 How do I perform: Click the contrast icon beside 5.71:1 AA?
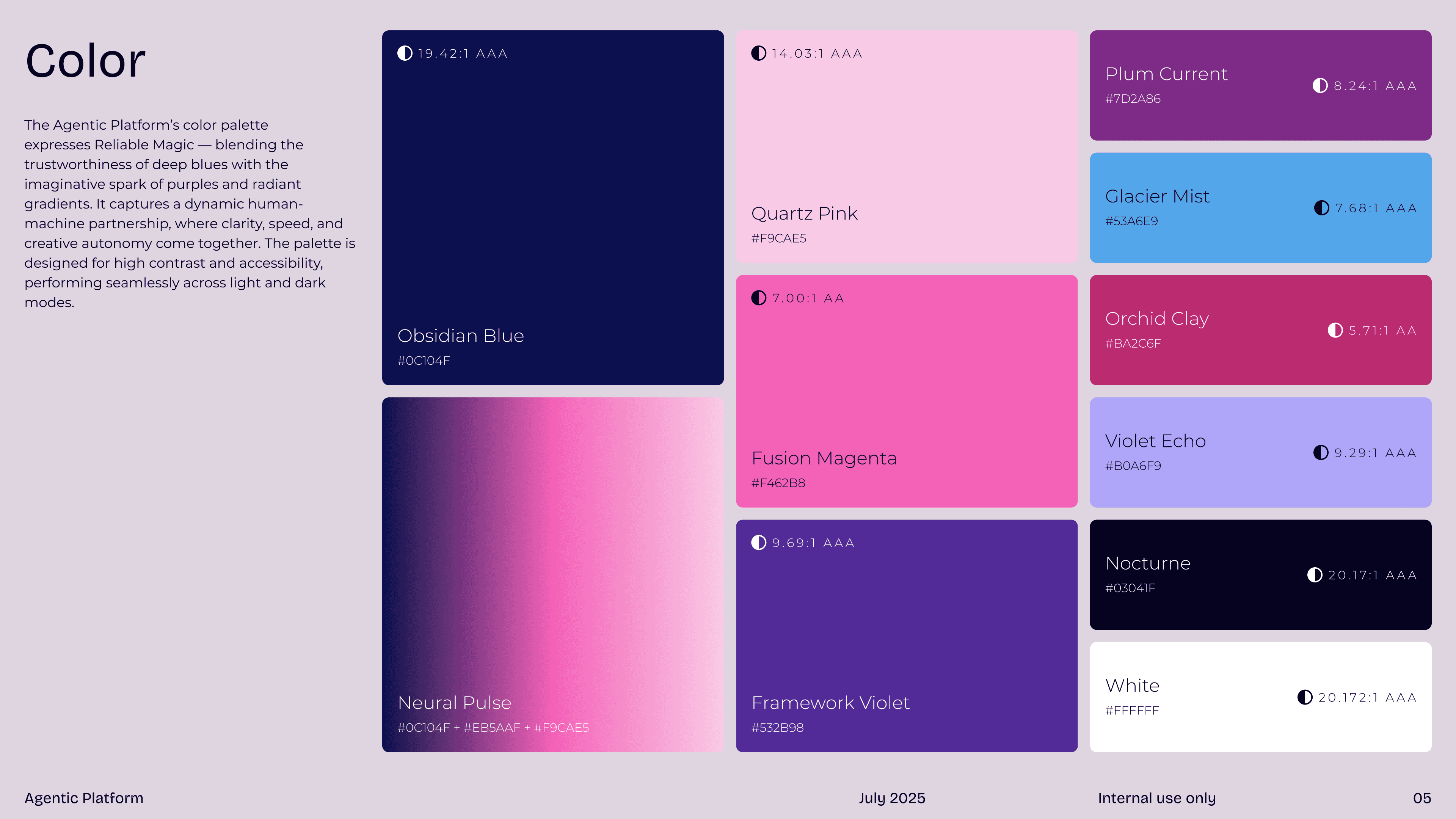1335,330
